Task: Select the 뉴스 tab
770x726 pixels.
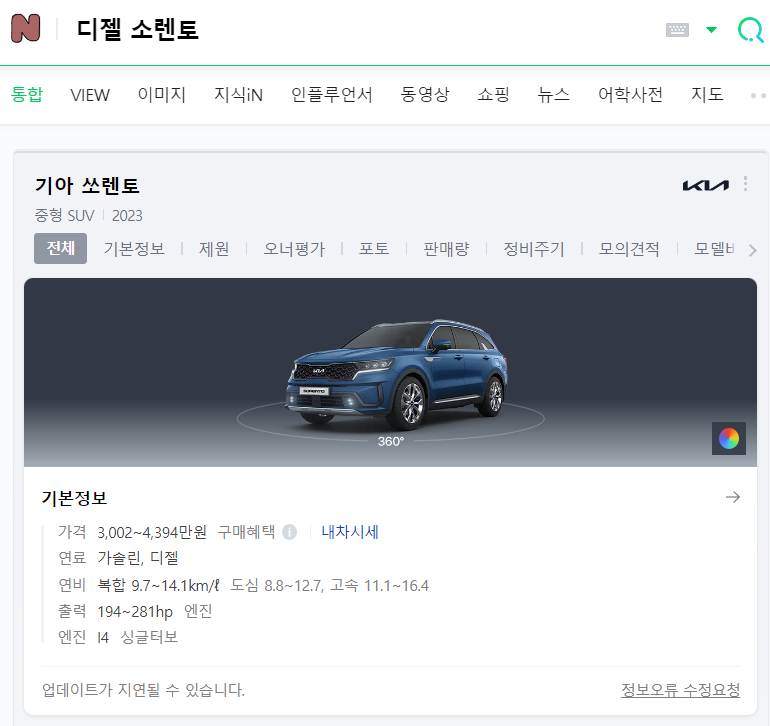Action: point(553,94)
